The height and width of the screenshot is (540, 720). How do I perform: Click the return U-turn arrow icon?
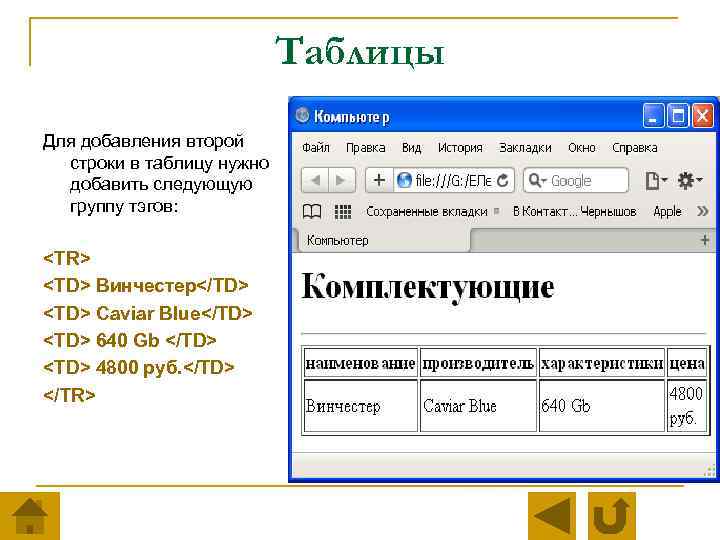click(612, 516)
